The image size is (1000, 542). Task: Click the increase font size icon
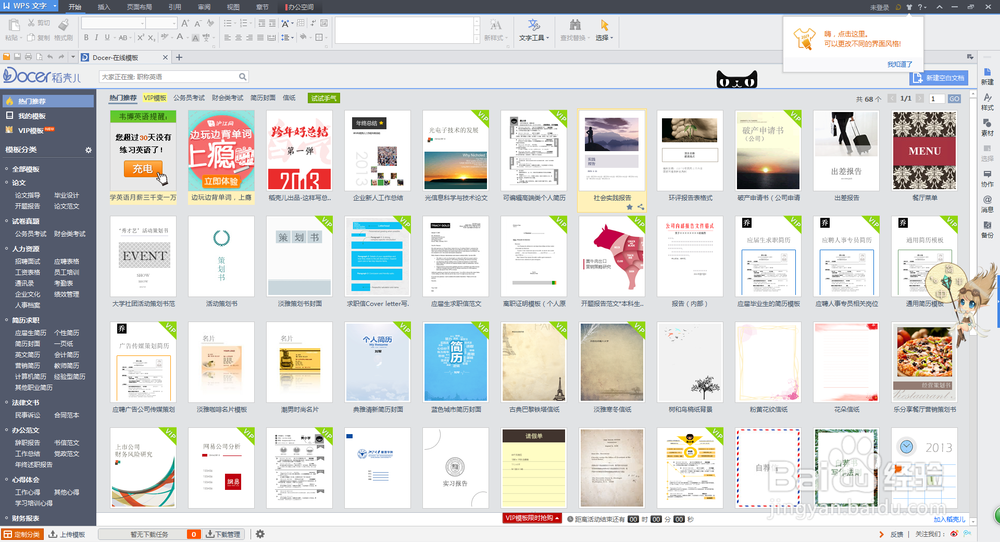coord(185,23)
